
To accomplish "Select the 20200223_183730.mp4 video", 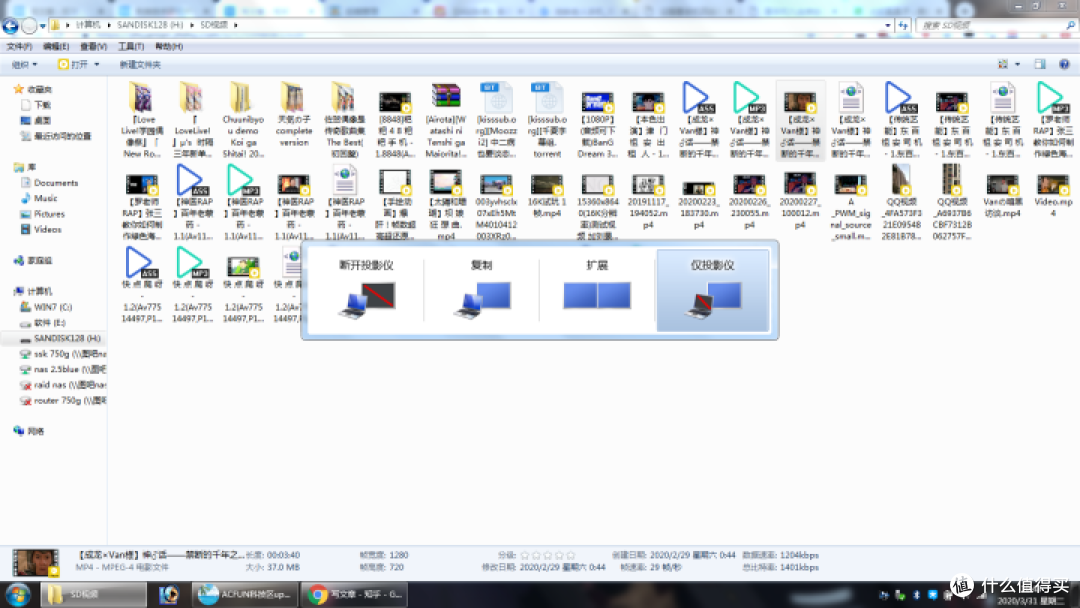I will coord(698,203).
